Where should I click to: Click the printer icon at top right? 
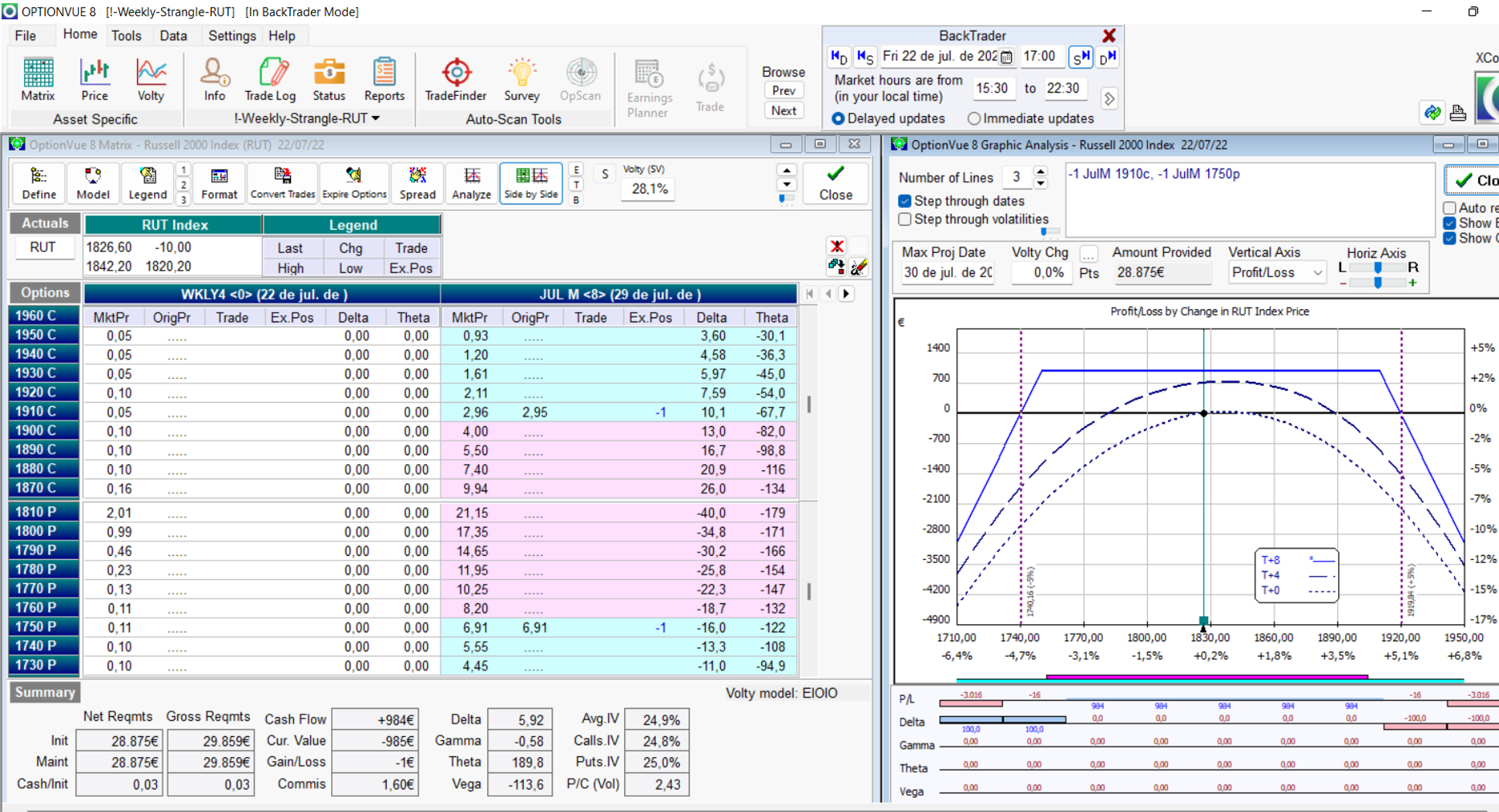pos(1458,113)
